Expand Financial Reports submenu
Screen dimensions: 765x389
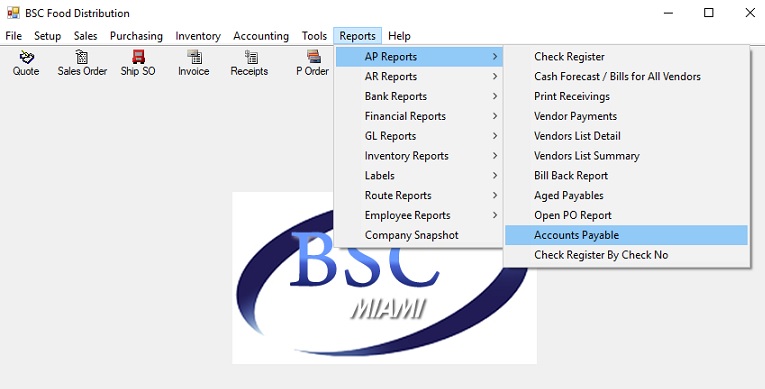tap(419, 116)
